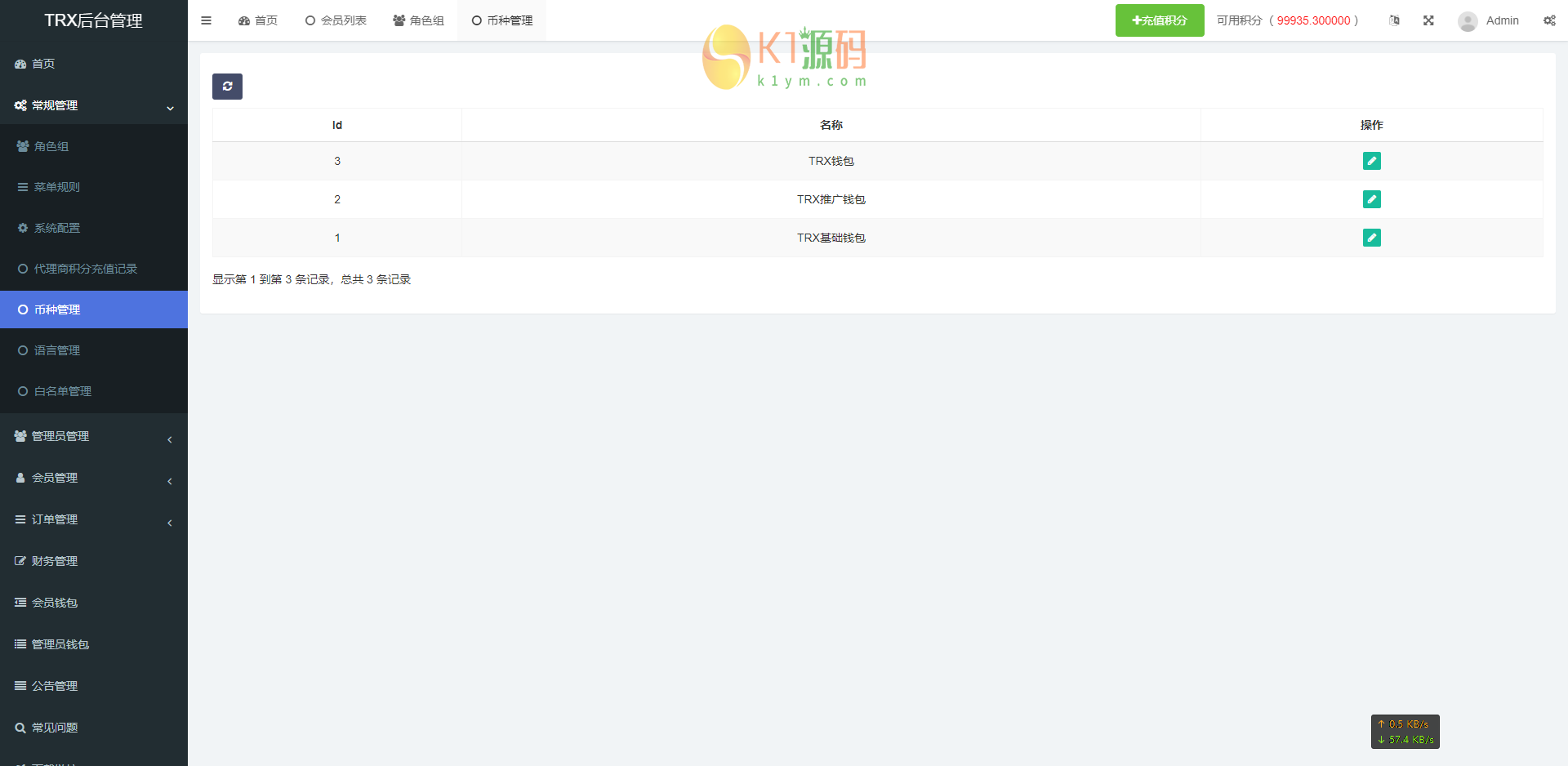Click the TRX推广钱包 name cell

click(x=831, y=199)
